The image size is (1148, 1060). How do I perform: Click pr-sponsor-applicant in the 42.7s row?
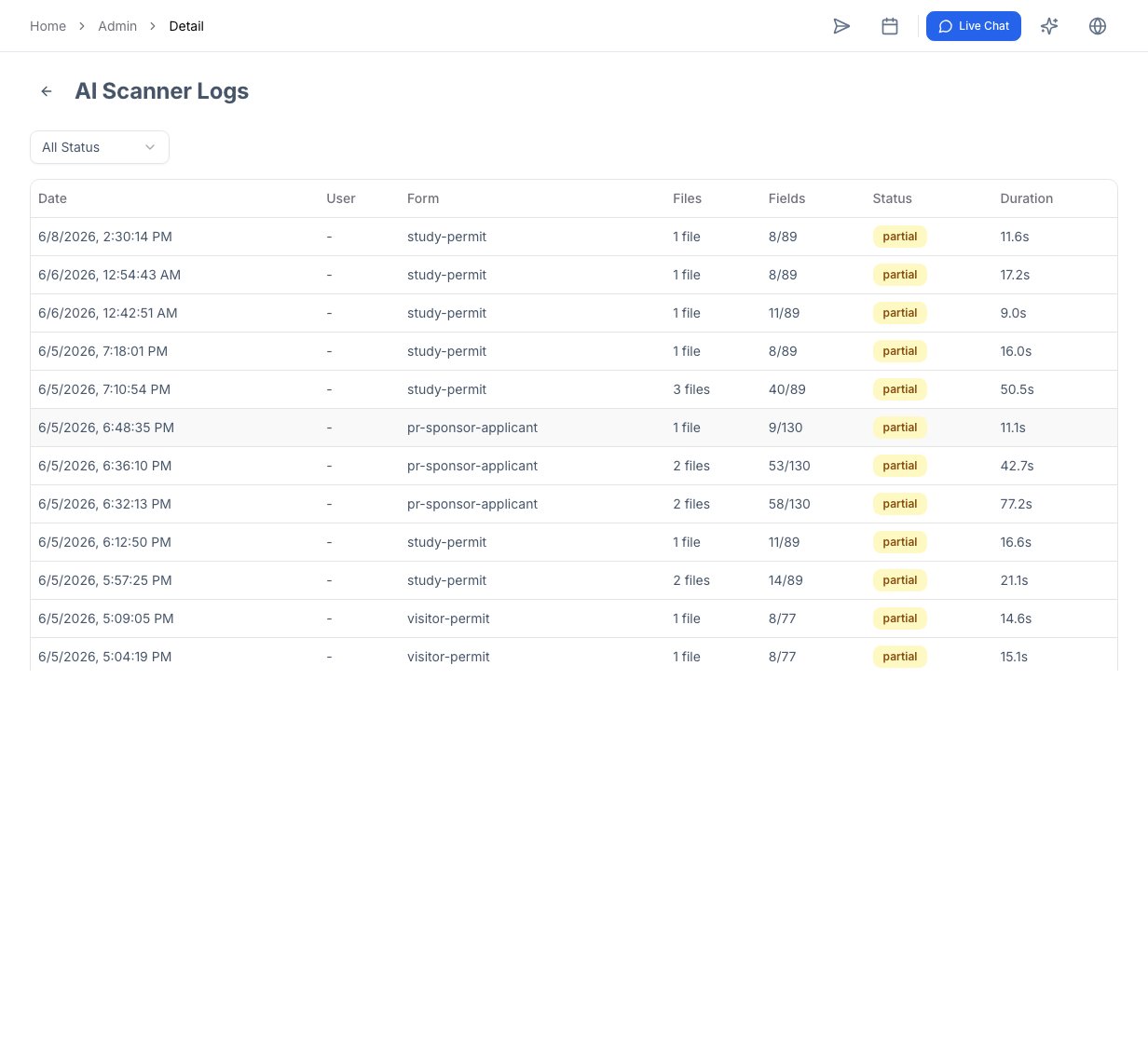[x=472, y=466]
